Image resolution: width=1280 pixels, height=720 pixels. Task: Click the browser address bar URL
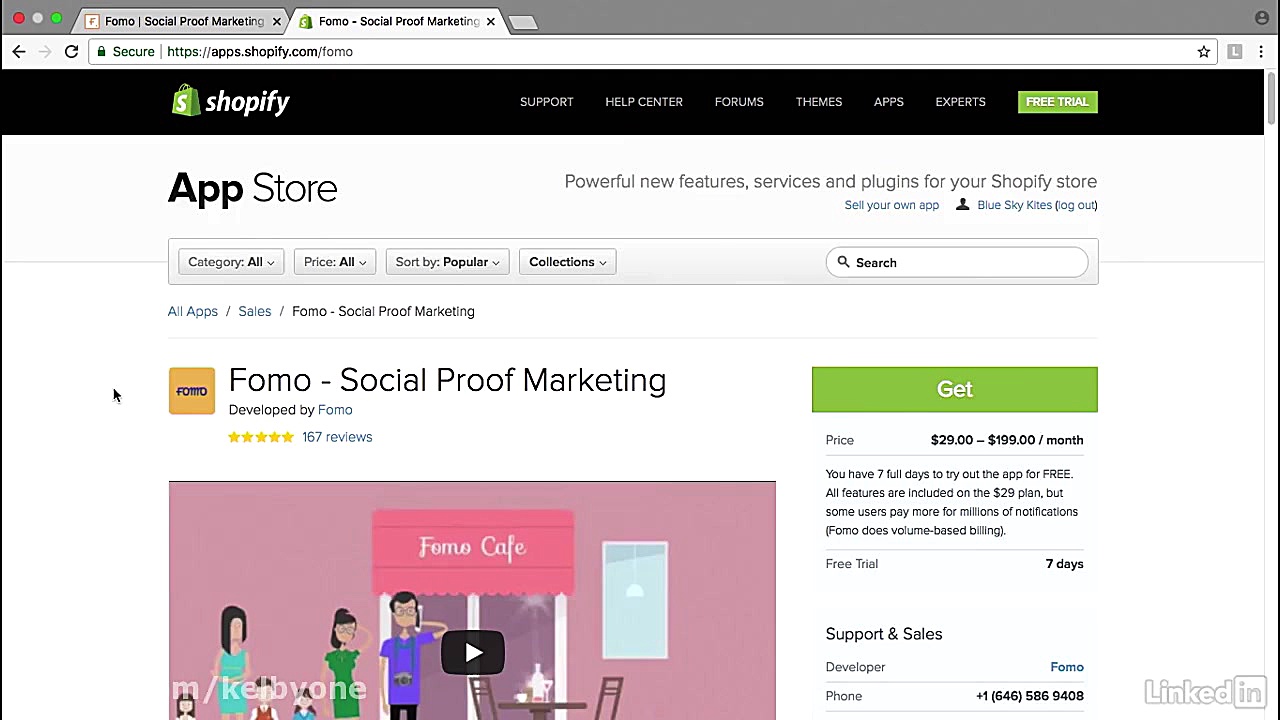pos(260,52)
